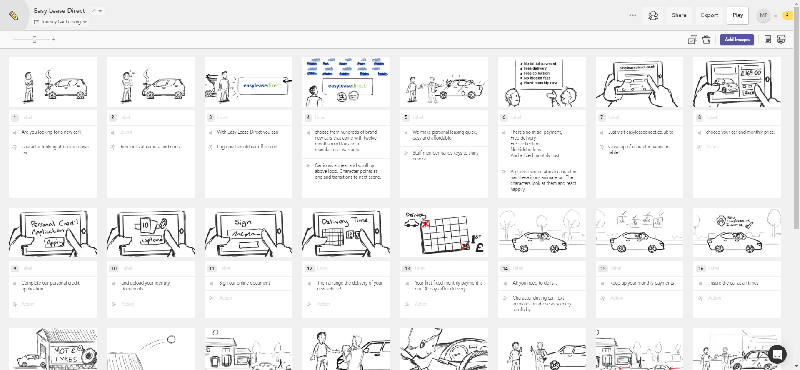The image size is (800, 370).
Task: Click the Boords pencil logo
Action: 14,15
